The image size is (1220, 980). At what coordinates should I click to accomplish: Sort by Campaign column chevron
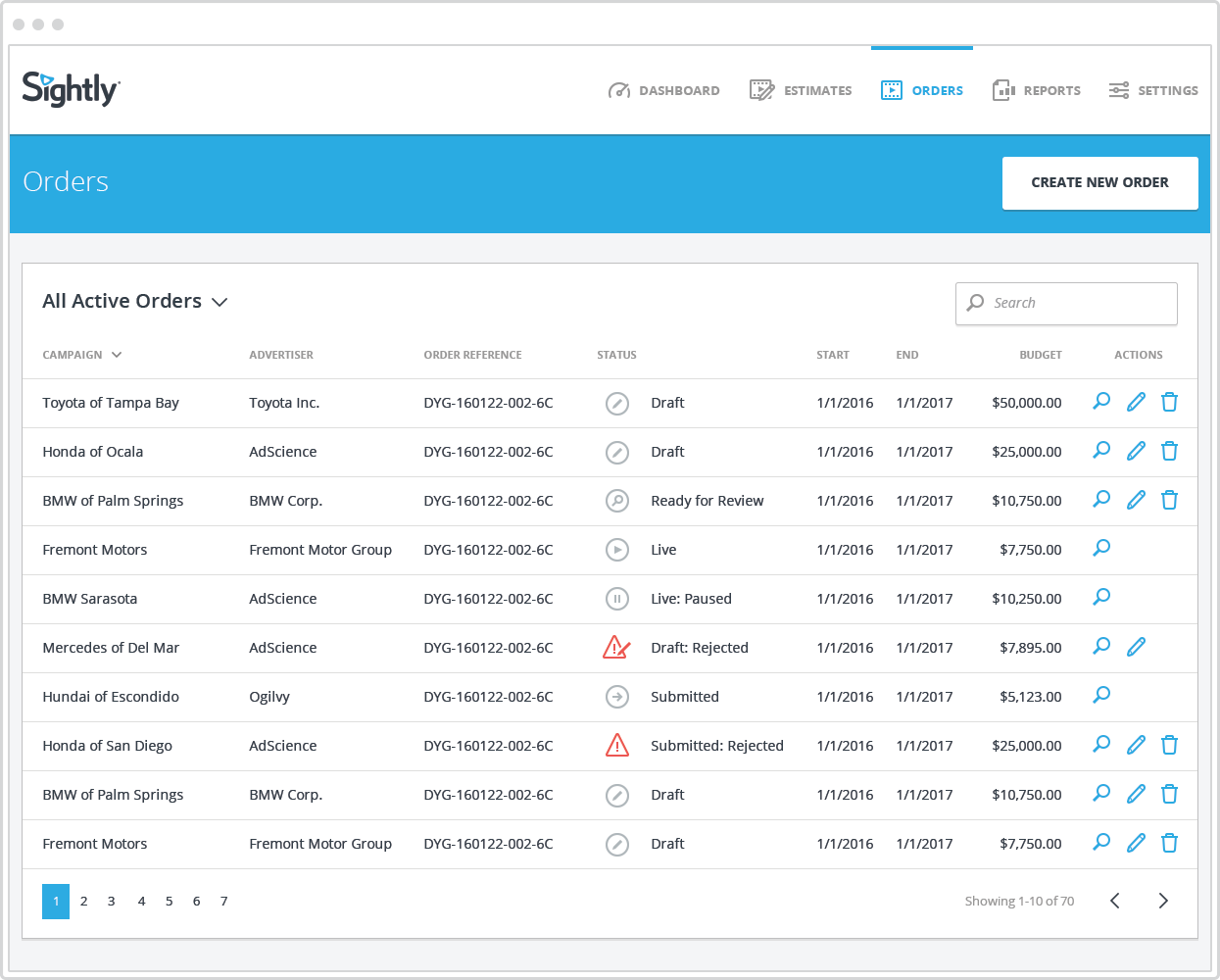coord(117,355)
